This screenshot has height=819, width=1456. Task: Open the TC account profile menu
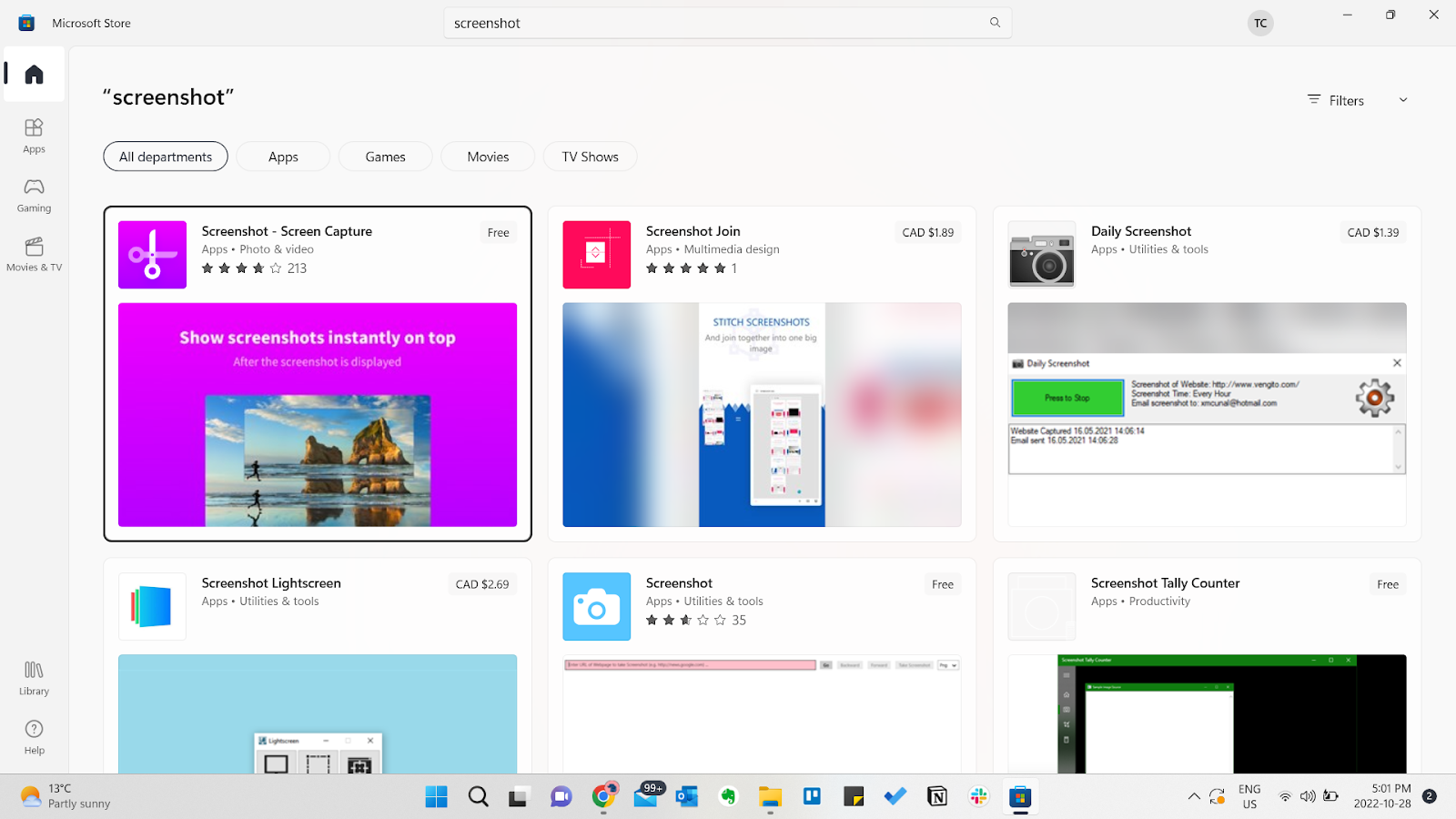[1260, 24]
